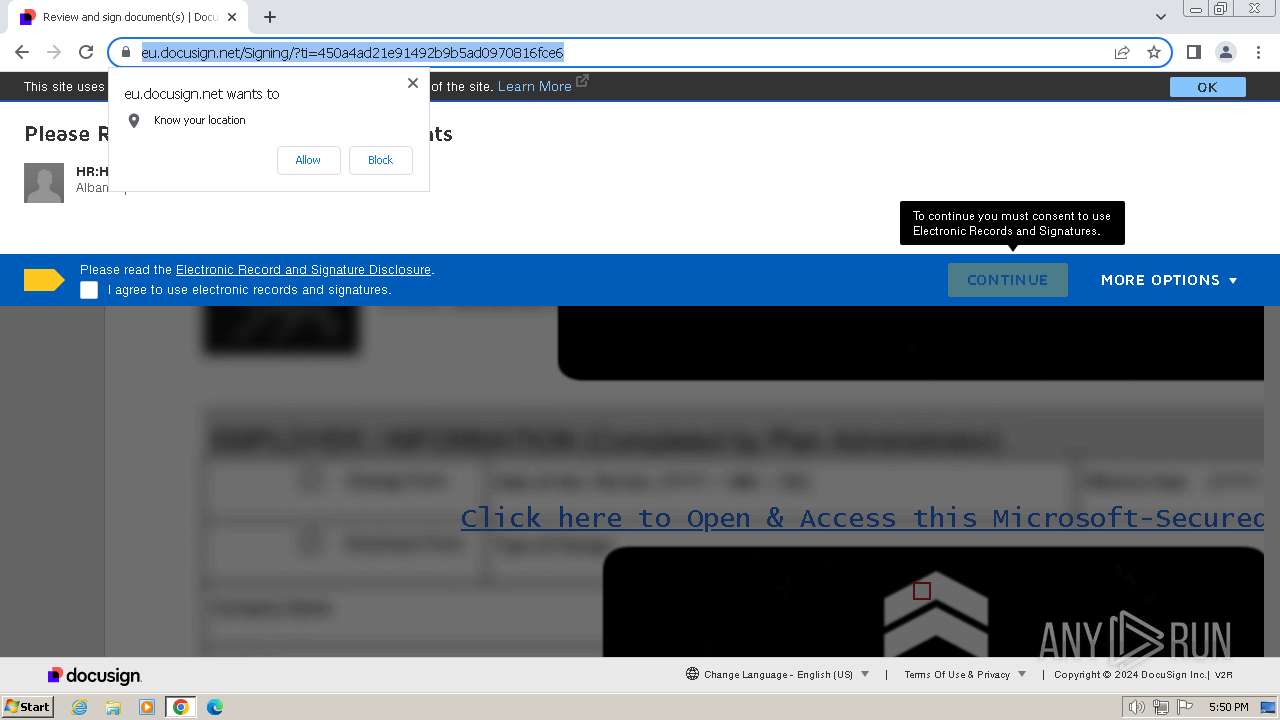Click the yellow arrow tag marker
The image size is (1280, 720).
pyautogui.click(x=44, y=280)
